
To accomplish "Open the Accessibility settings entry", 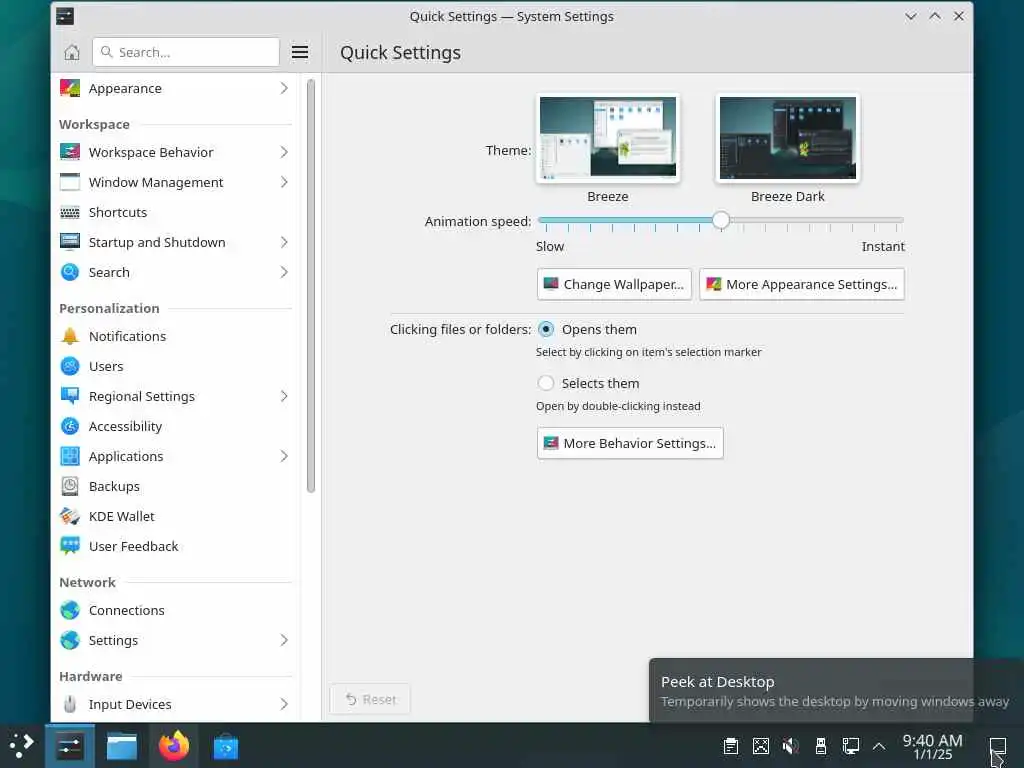I will [176, 426].
